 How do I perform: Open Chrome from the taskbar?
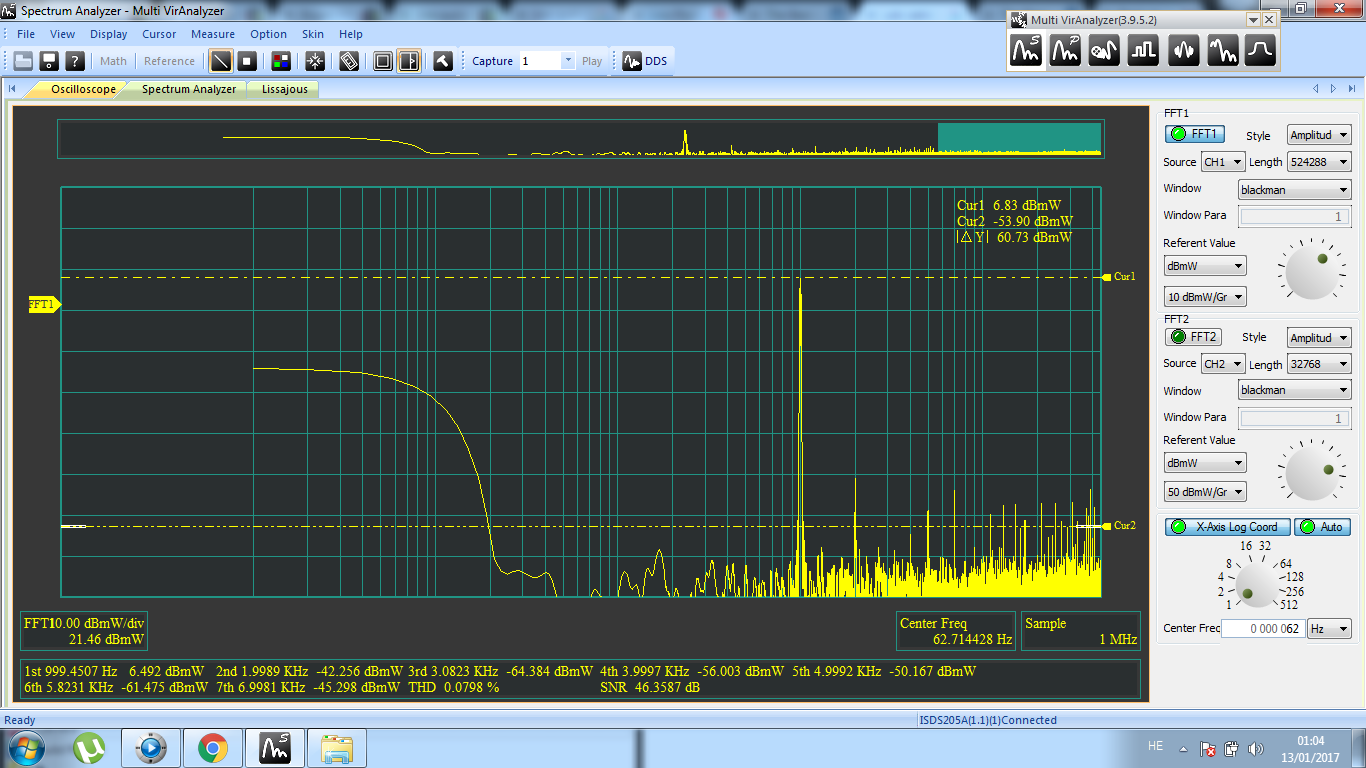coord(211,748)
